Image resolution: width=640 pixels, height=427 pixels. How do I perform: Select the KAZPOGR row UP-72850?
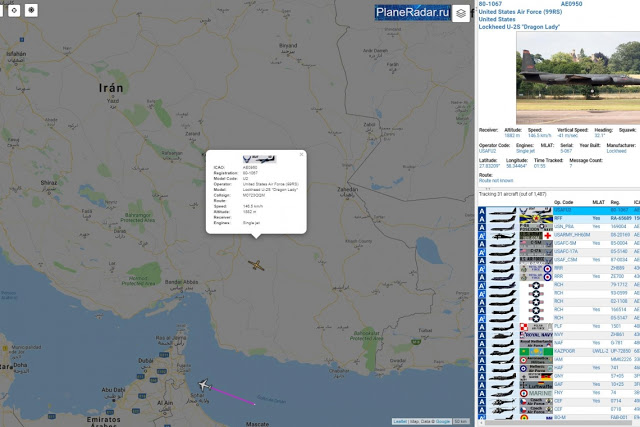coord(559,351)
